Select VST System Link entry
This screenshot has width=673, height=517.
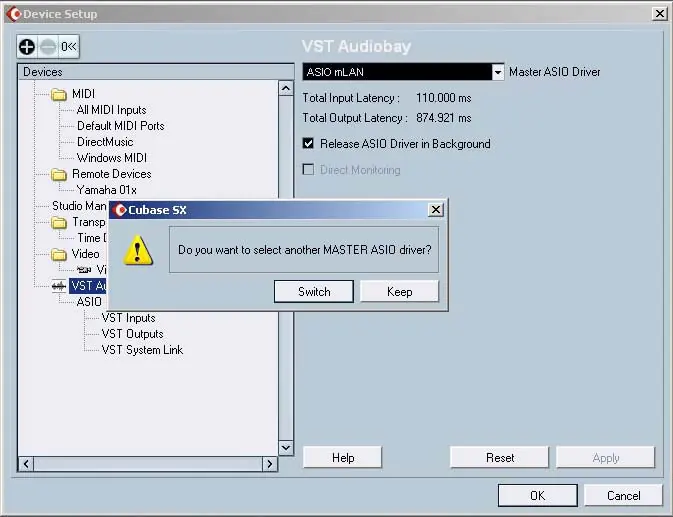click(x=142, y=350)
